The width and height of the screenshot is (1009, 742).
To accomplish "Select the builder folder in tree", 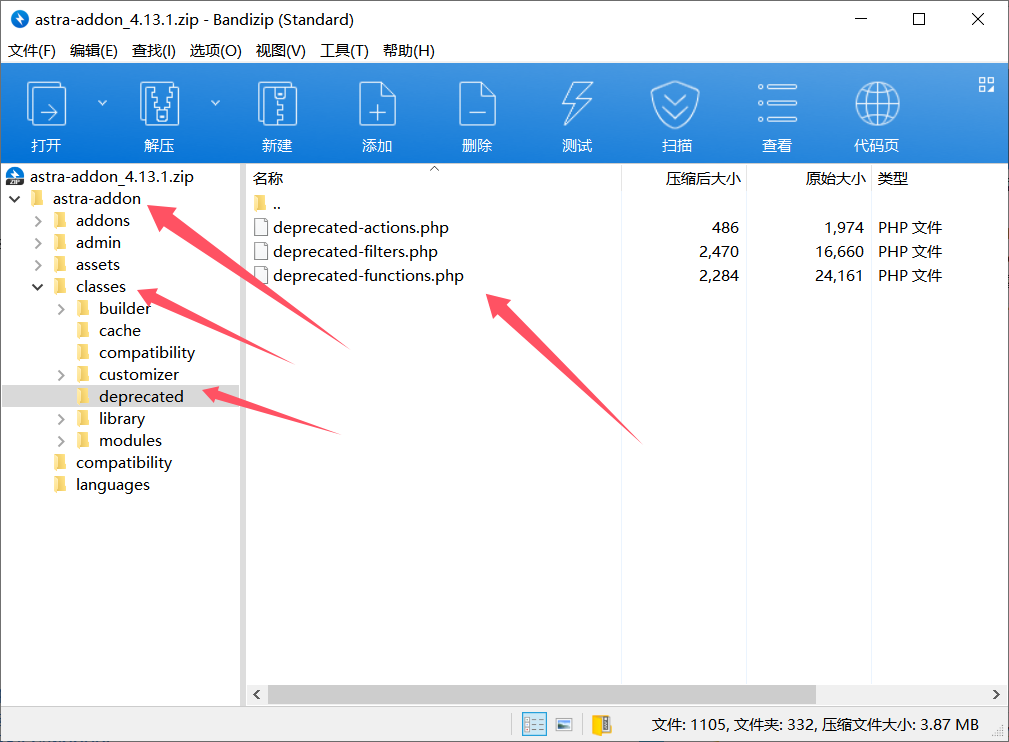I will (x=125, y=308).
